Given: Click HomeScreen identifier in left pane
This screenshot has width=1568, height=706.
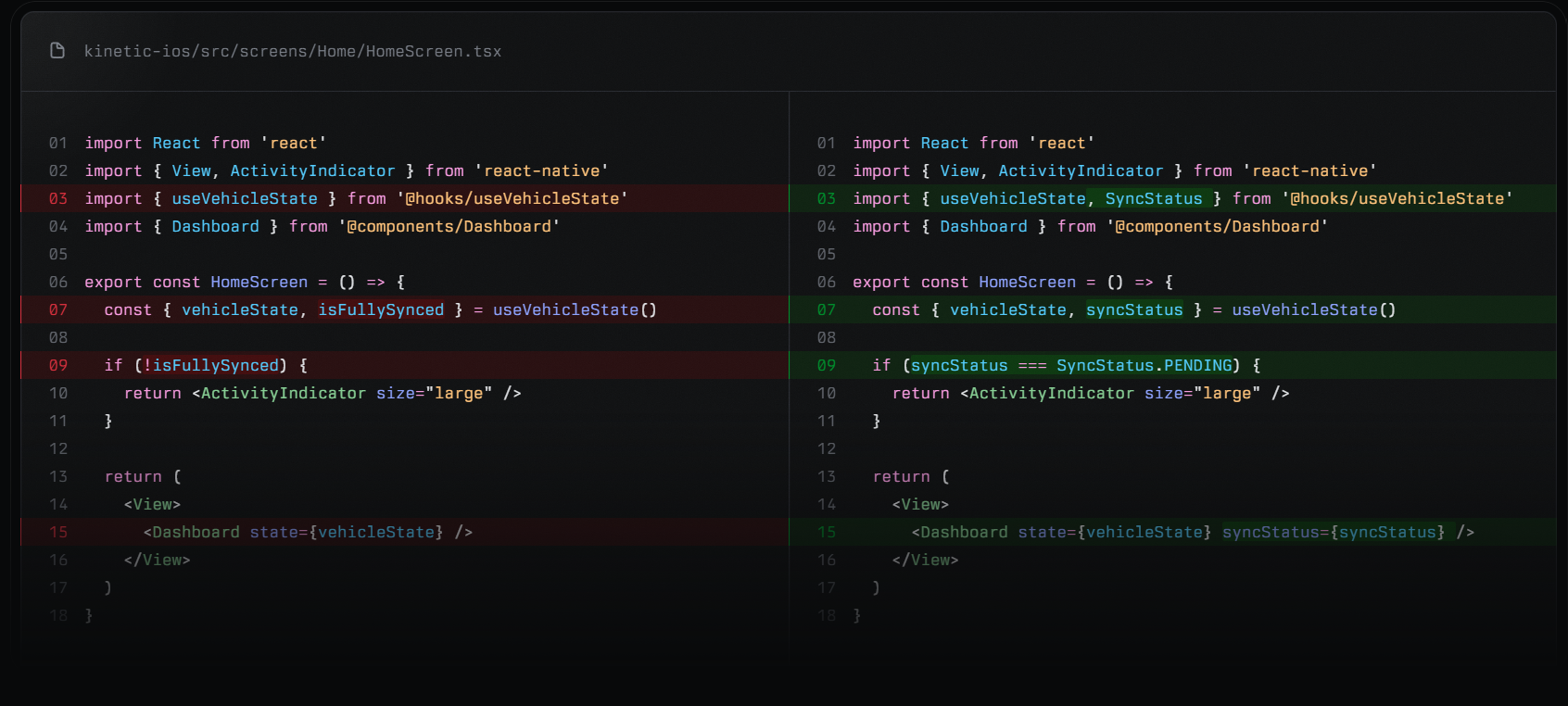Looking at the screenshot, I should [259, 282].
